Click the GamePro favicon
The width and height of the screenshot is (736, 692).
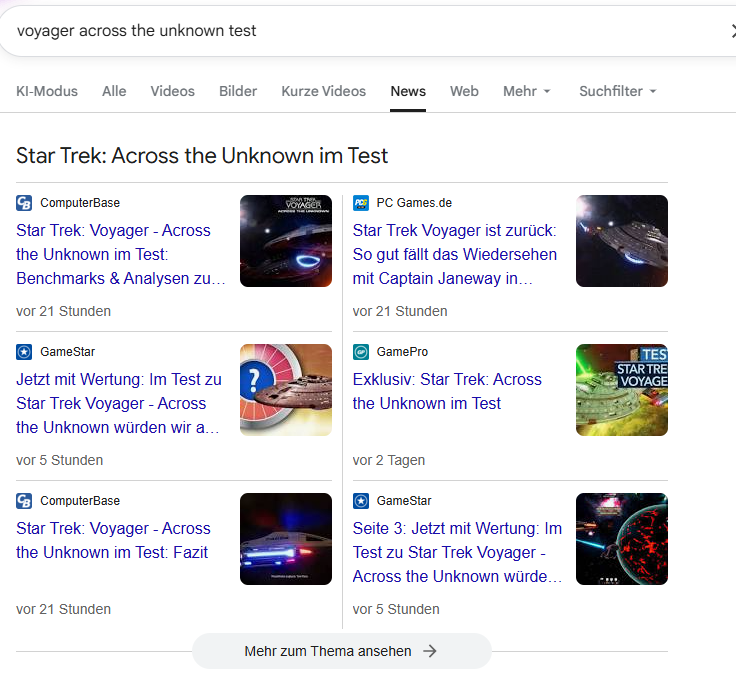click(361, 352)
